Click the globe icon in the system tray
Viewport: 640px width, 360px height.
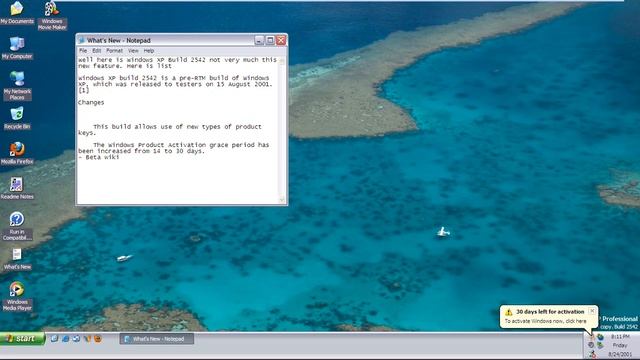tap(600, 337)
